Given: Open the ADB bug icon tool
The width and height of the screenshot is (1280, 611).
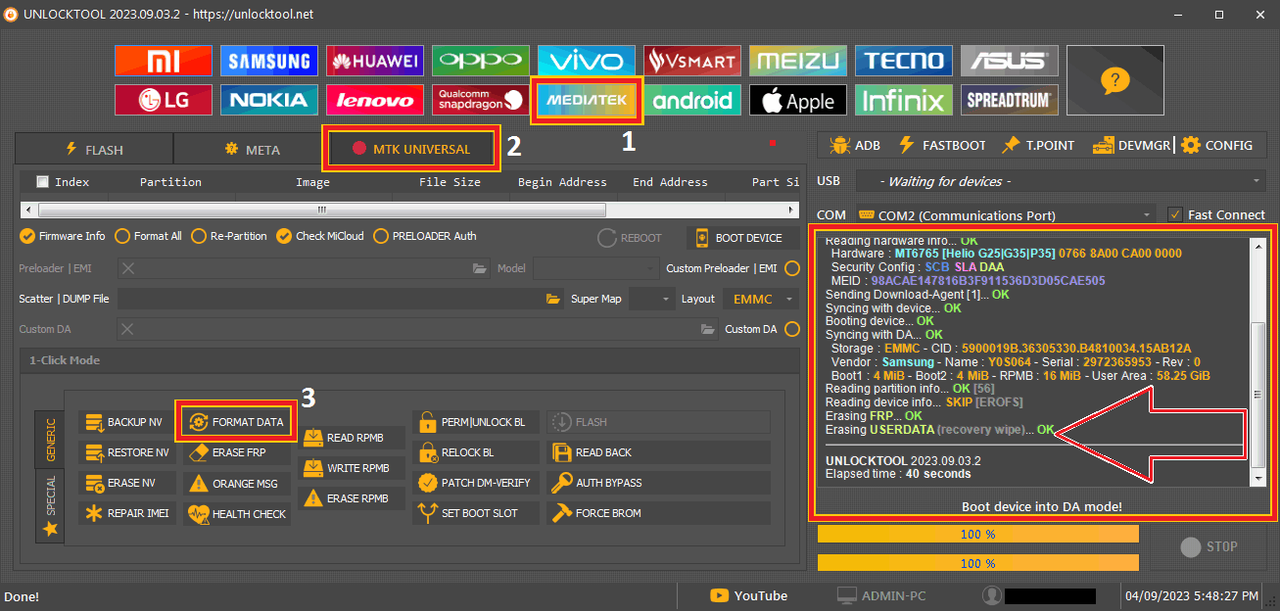Looking at the screenshot, I should [855, 145].
